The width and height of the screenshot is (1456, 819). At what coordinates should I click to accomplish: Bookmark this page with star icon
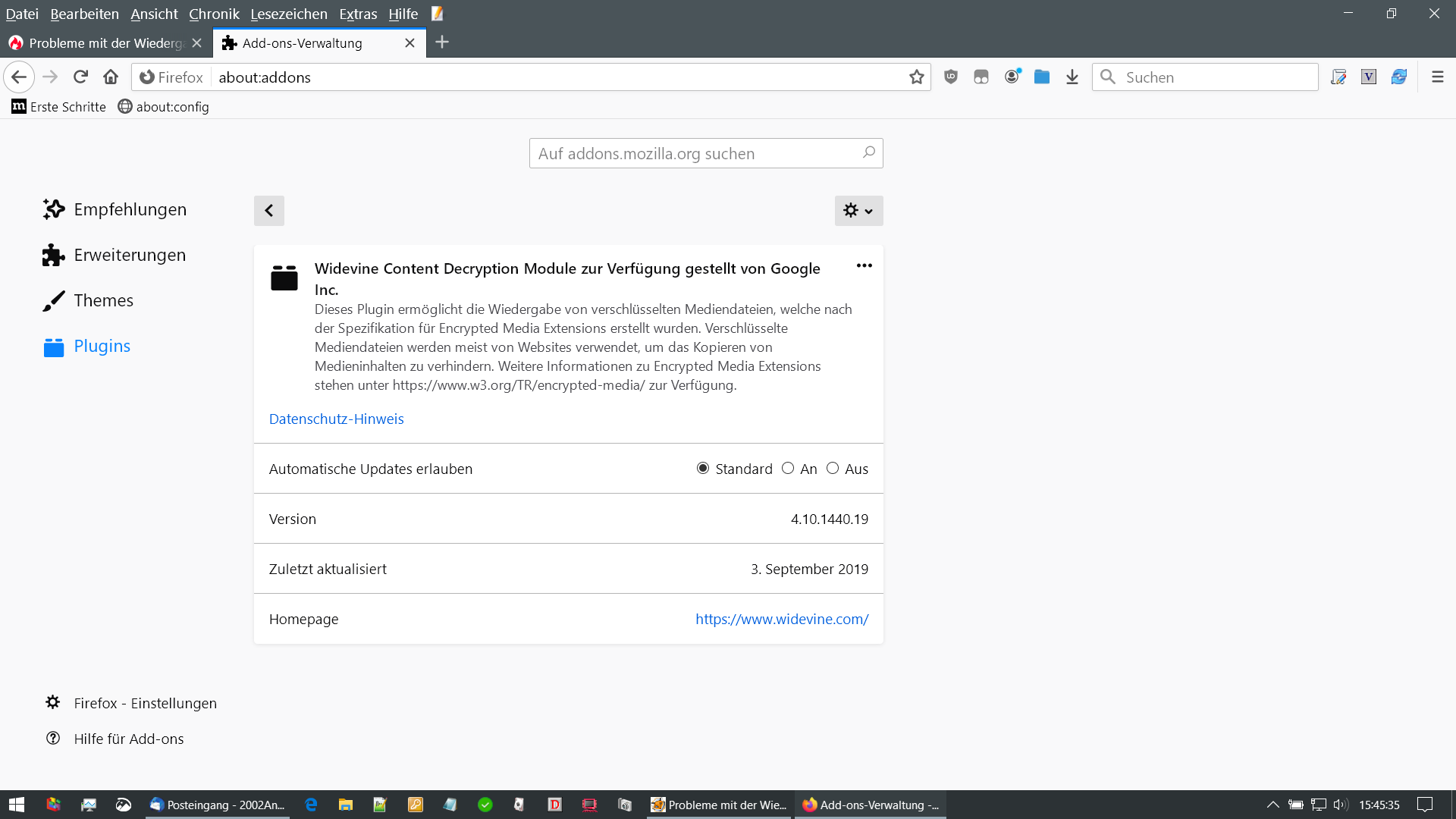917,77
